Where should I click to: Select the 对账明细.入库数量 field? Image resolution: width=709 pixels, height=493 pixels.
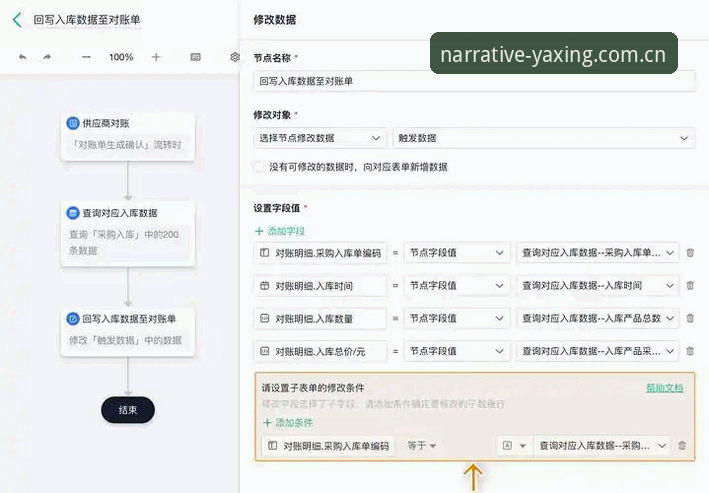tap(320, 318)
